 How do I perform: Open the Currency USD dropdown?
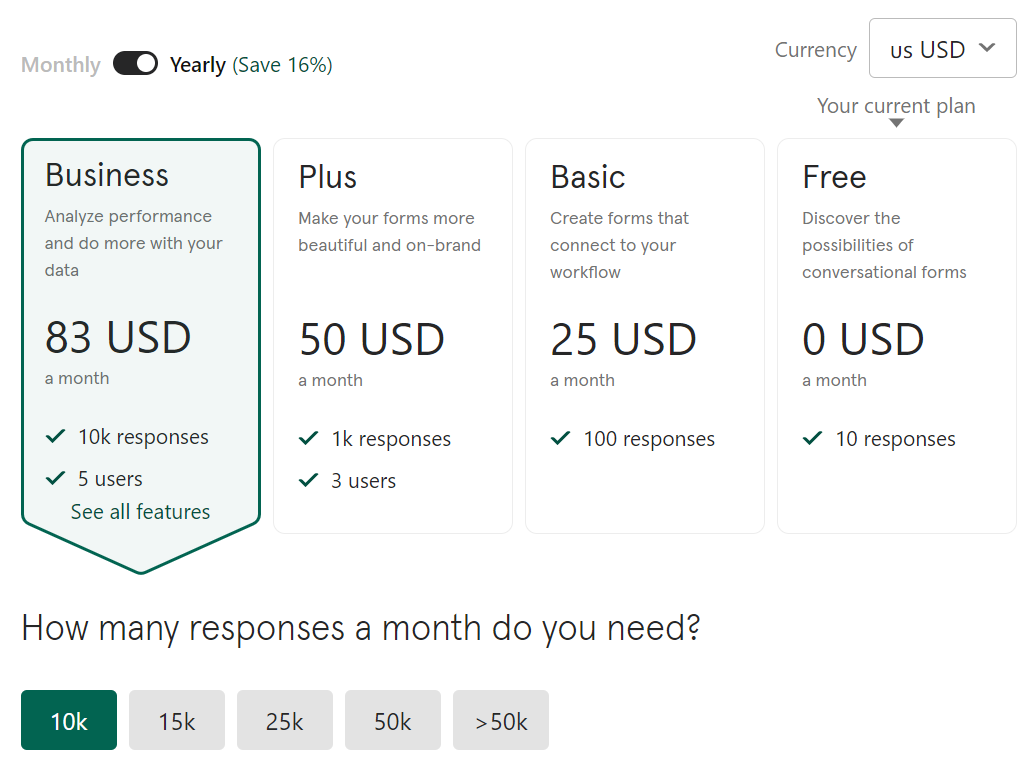[942, 48]
